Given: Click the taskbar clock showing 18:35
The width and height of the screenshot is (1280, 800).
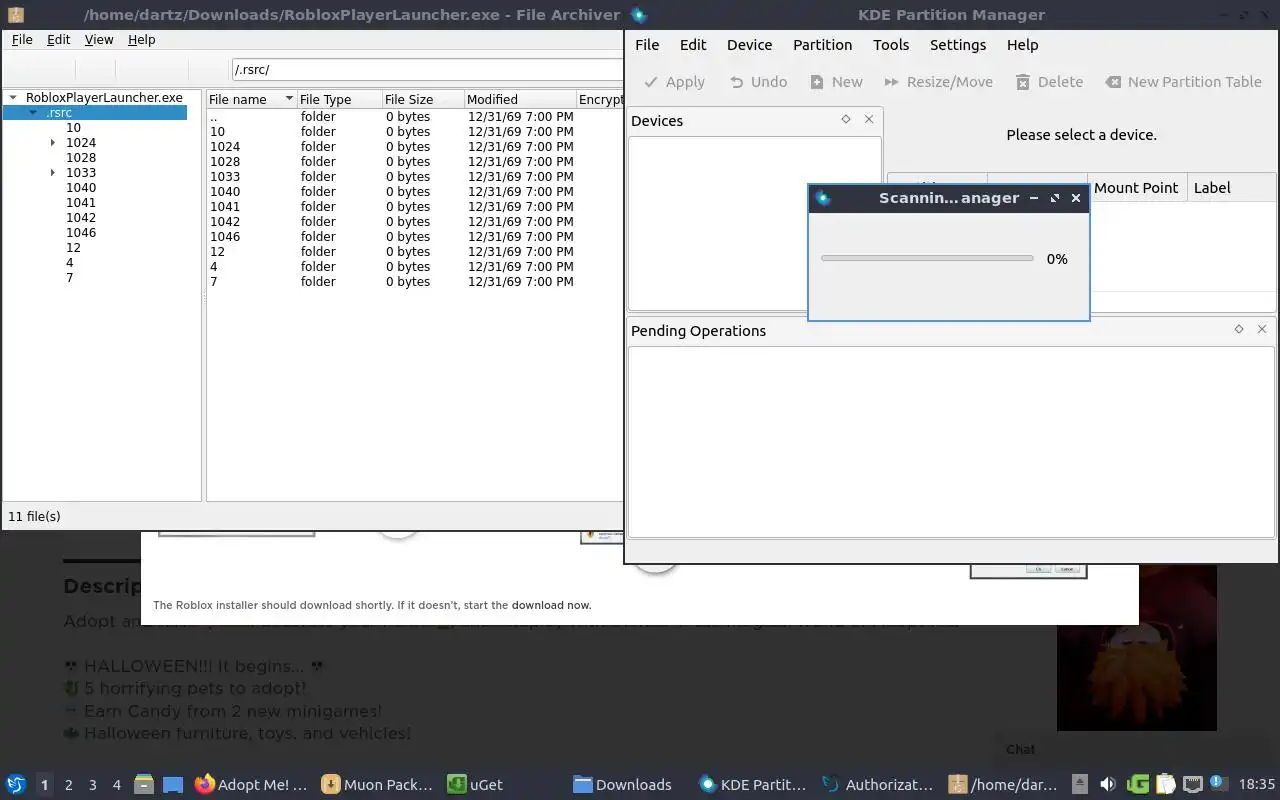Looking at the screenshot, I should 1257,784.
